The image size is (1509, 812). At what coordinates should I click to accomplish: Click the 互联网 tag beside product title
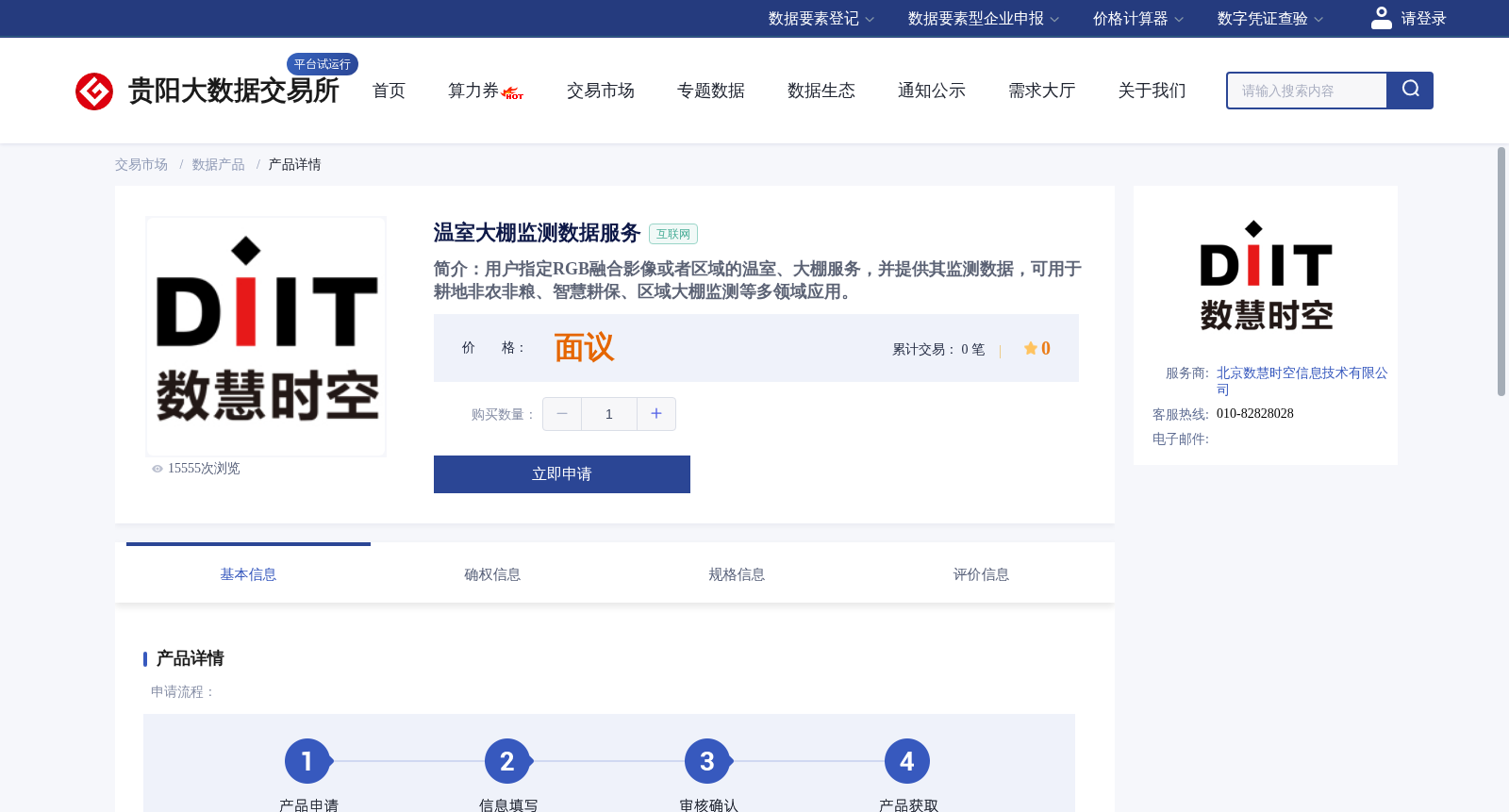click(673, 234)
